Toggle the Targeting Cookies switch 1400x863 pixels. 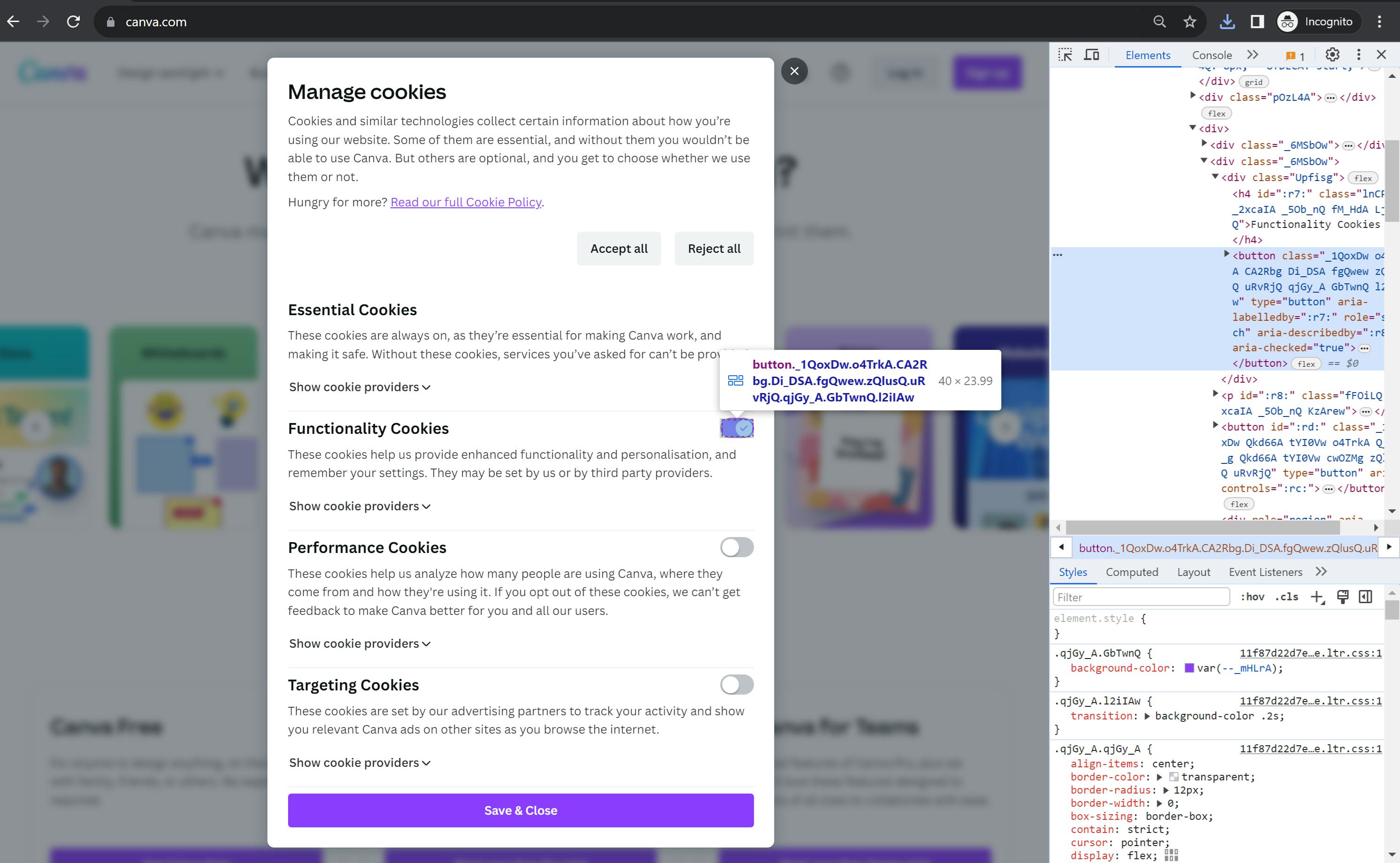[x=737, y=684]
